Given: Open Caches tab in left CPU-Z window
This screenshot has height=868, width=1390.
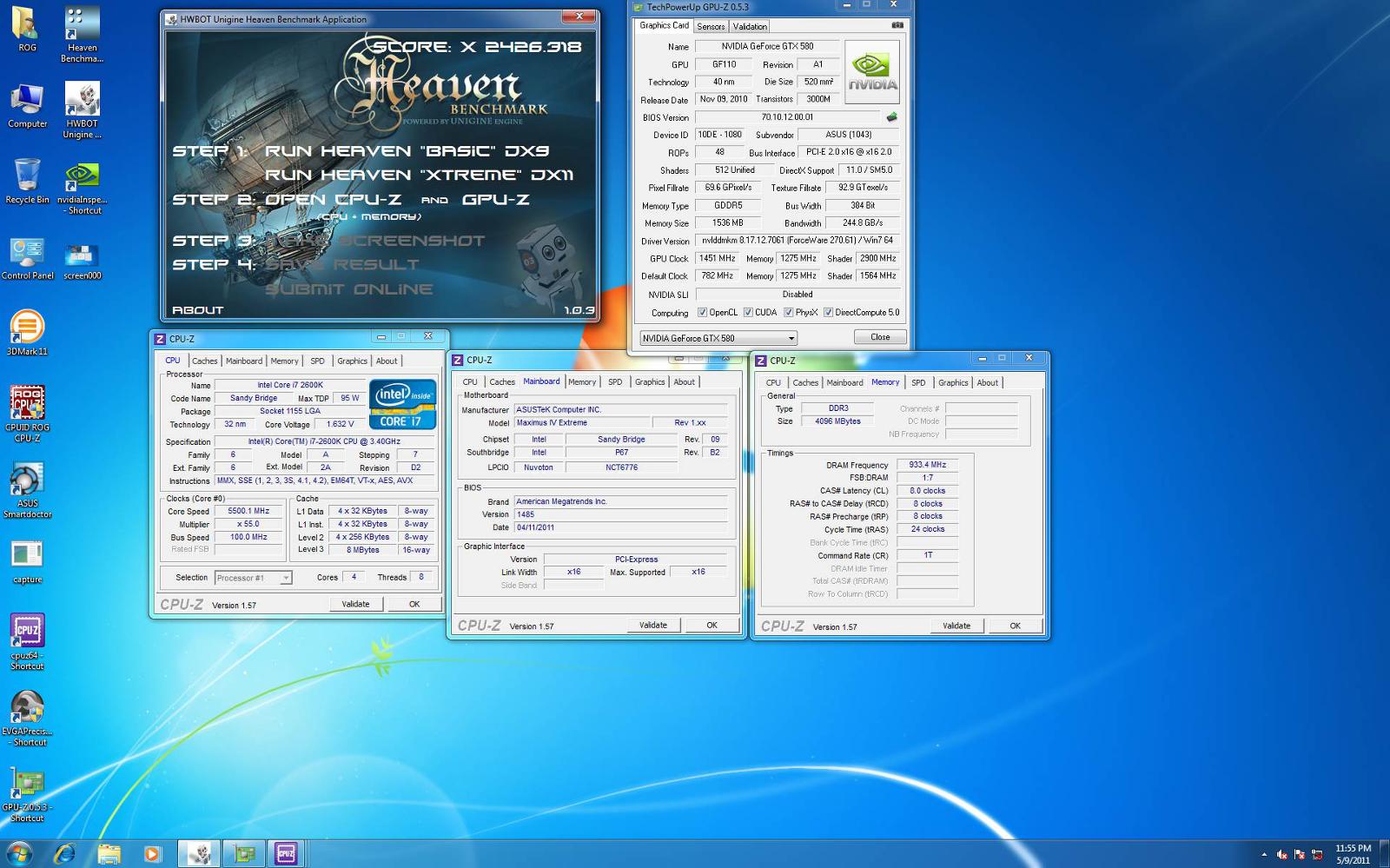Looking at the screenshot, I should [205, 361].
